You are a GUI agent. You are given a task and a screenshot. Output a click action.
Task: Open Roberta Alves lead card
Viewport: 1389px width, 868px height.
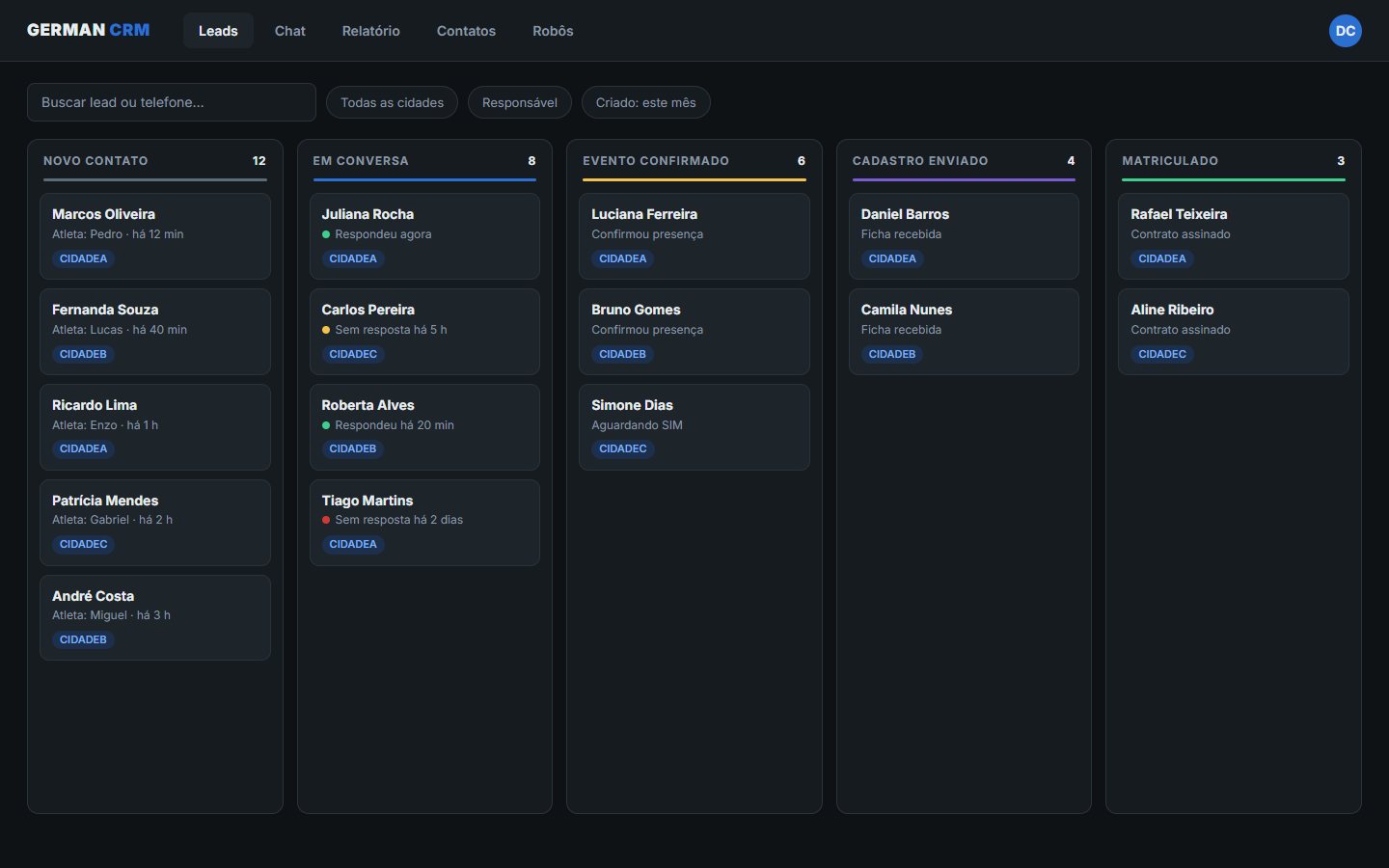coord(424,427)
